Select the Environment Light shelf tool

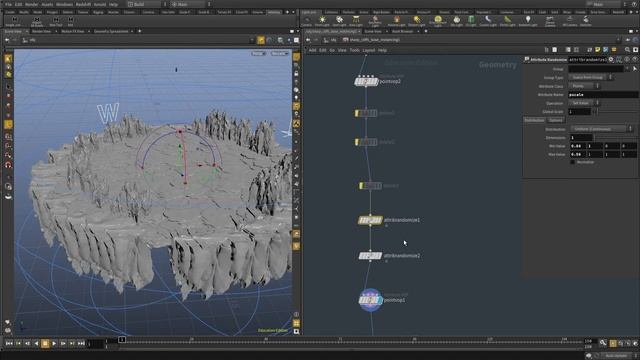438,21
